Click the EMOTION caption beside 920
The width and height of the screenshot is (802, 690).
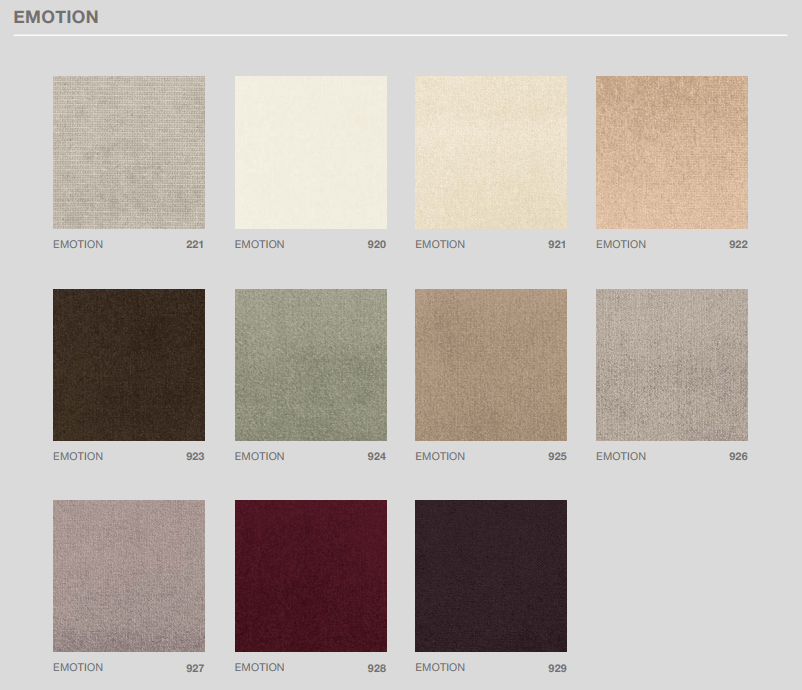[x=259, y=244]
